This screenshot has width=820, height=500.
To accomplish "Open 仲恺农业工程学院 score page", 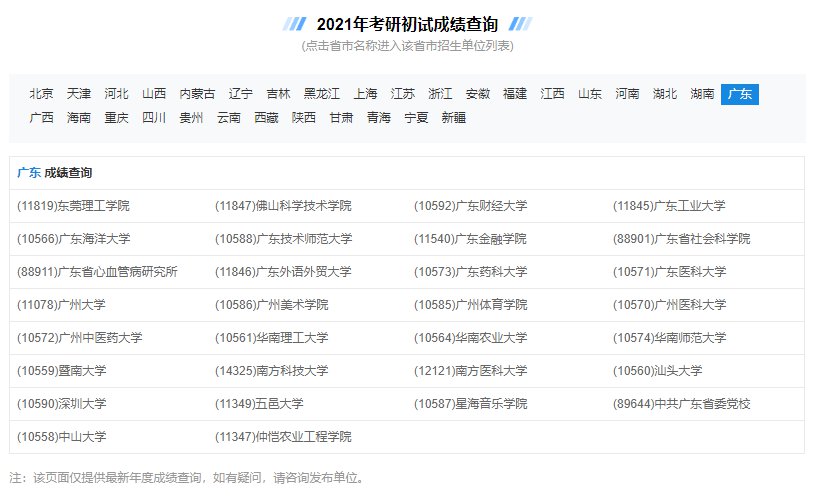I will (x=283, y=437).
